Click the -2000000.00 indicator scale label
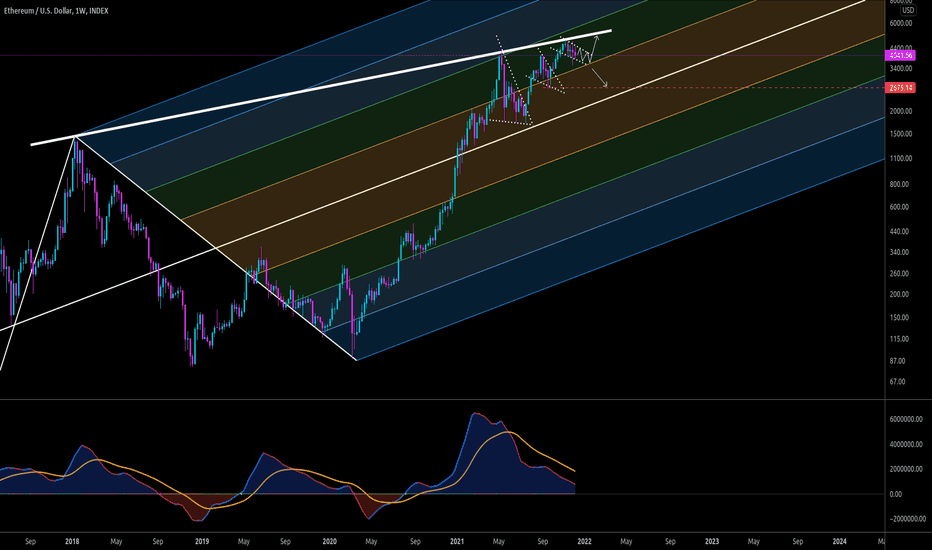The height and width of the screenshot is (550, 932). pyautogui.click(x=908, y=519)
